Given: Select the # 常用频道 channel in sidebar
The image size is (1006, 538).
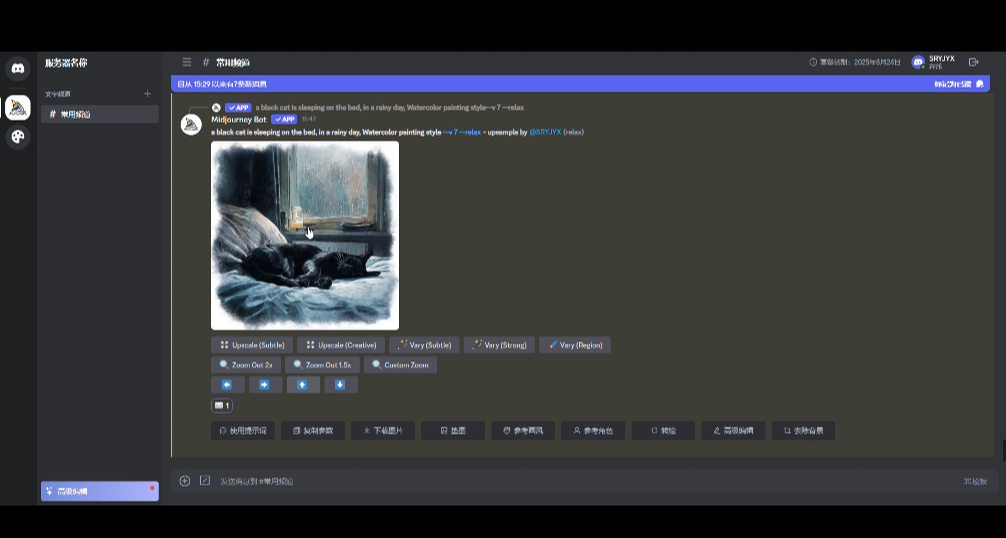Looking at the screenshot, I should (x=98, y=114).
